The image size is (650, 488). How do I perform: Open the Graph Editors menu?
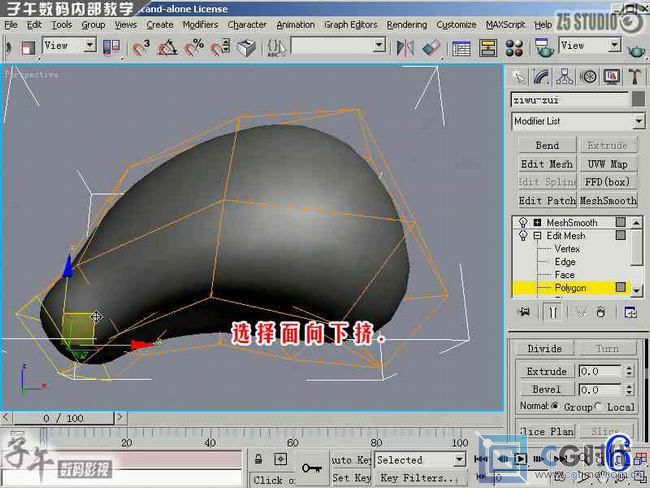tap(351, 25)
